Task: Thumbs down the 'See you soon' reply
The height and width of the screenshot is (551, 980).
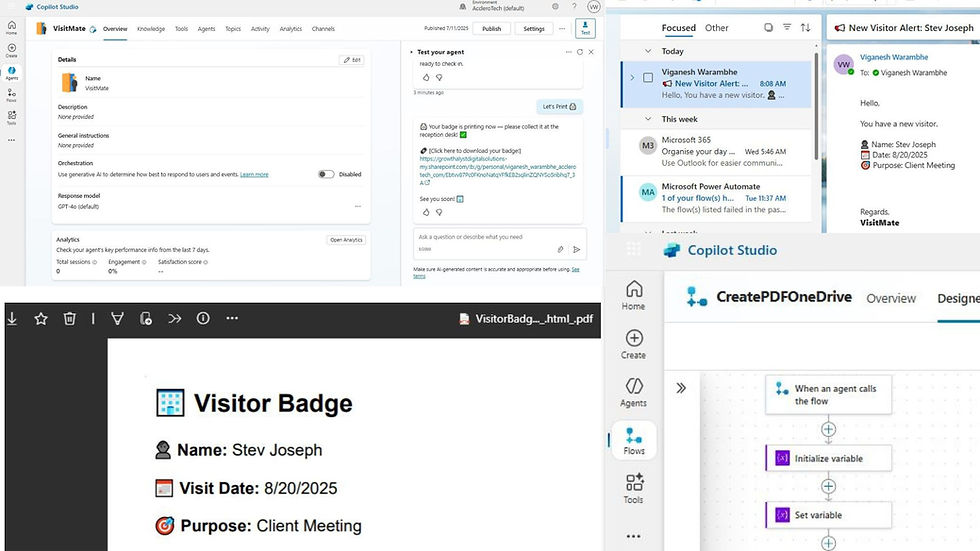Action: [439, 212]
